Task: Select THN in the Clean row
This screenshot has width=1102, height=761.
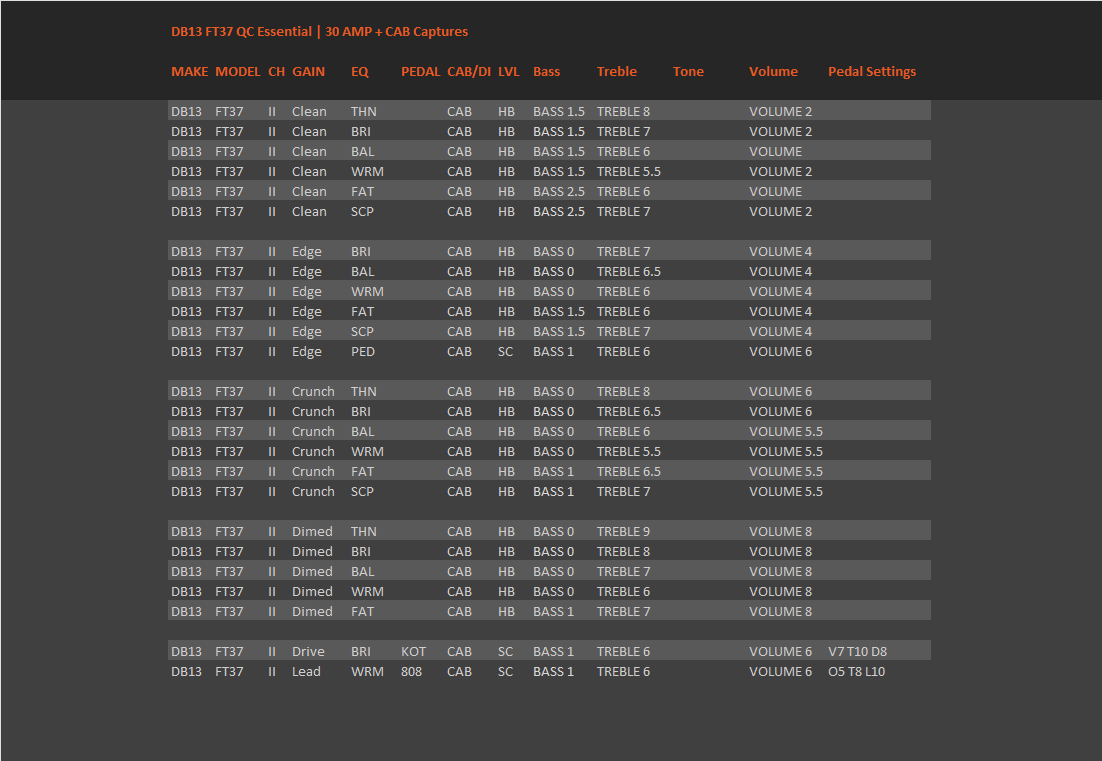Action: click(363, 112)
